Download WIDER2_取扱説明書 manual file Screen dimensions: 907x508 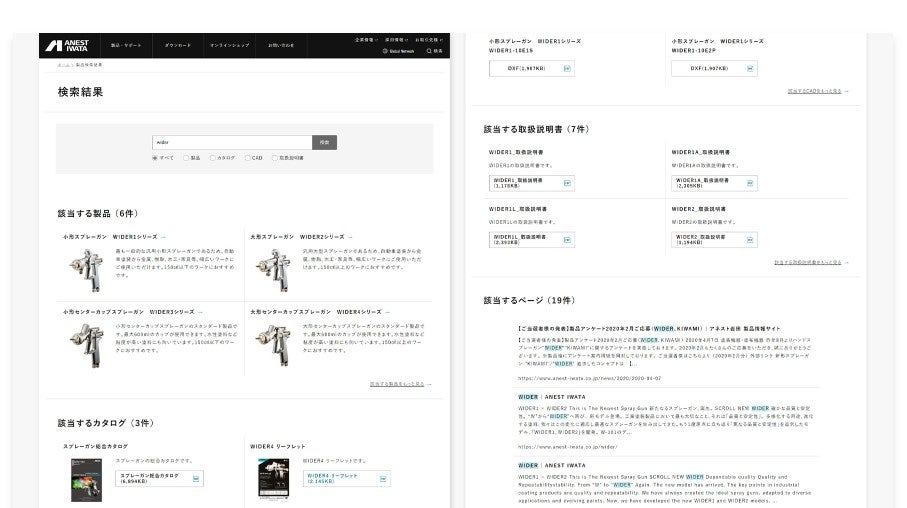(x=714, y=240)
